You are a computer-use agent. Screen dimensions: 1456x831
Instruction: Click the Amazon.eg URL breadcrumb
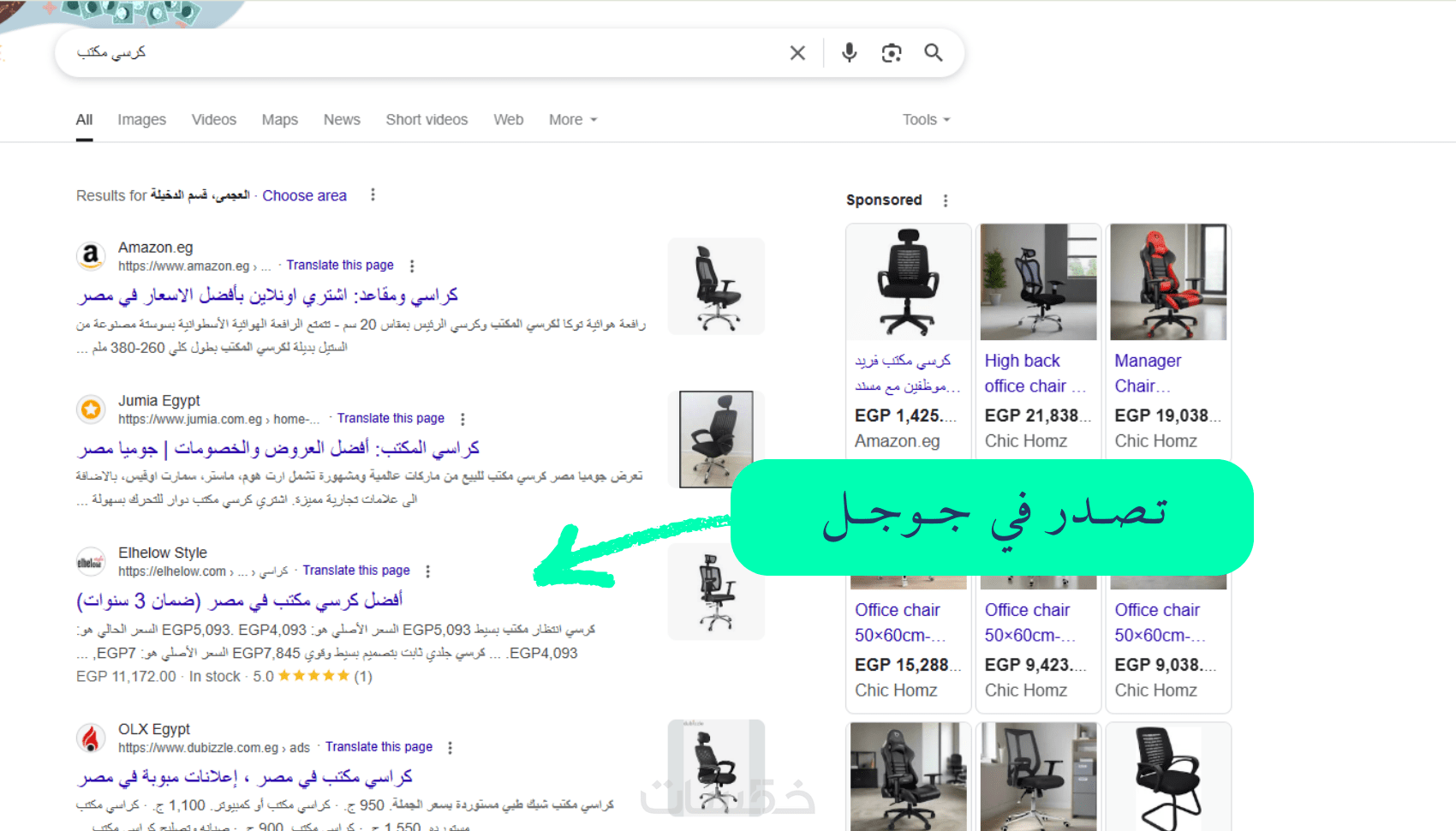pyautogui.click(x=194, y=266)
